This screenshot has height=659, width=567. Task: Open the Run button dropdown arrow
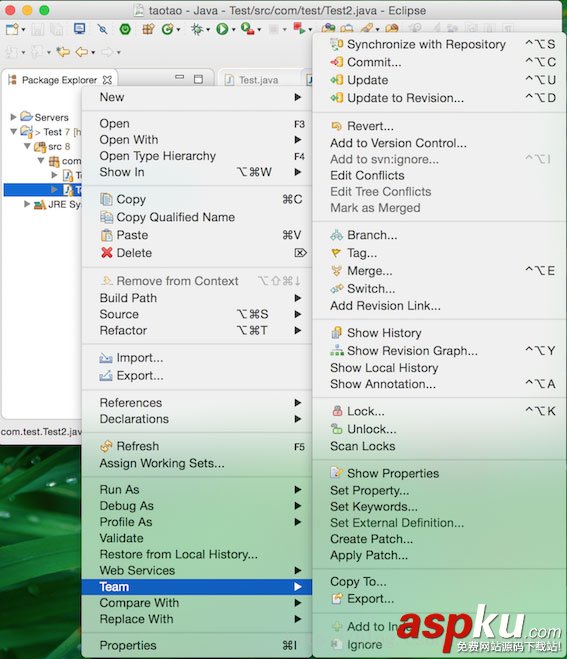click(x=233, y=29)
